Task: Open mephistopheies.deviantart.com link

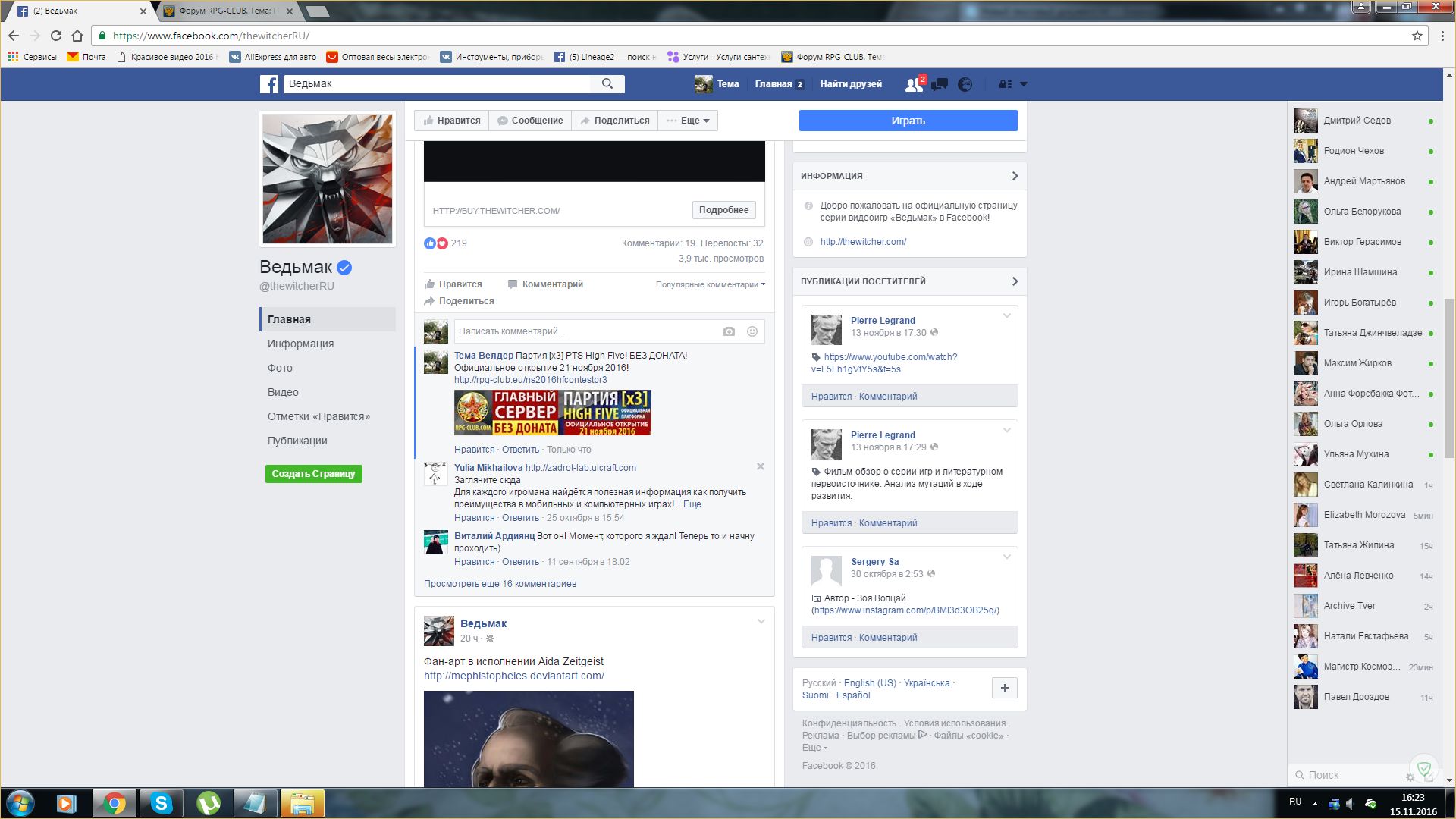Action: pos(514,676)
